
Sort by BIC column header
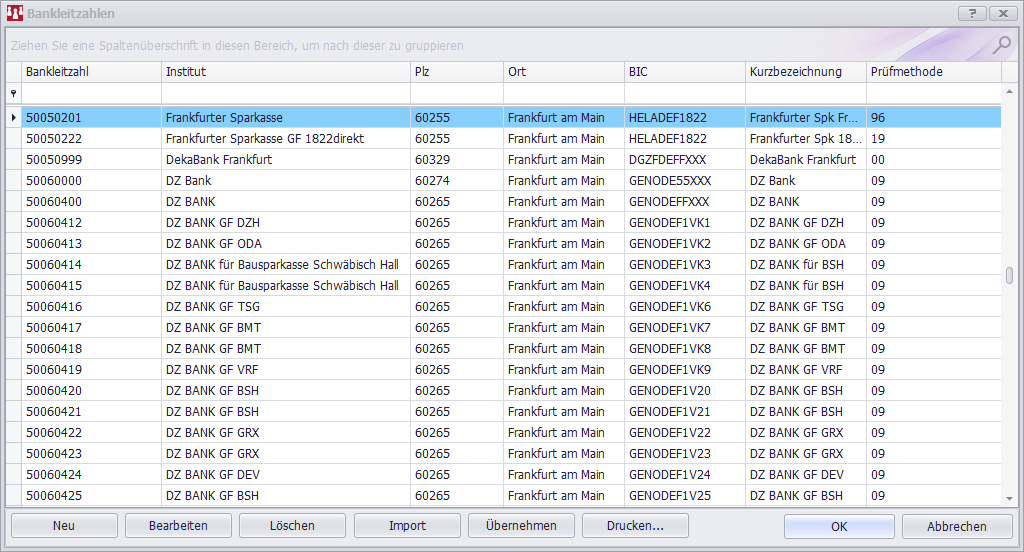(685, 72)
